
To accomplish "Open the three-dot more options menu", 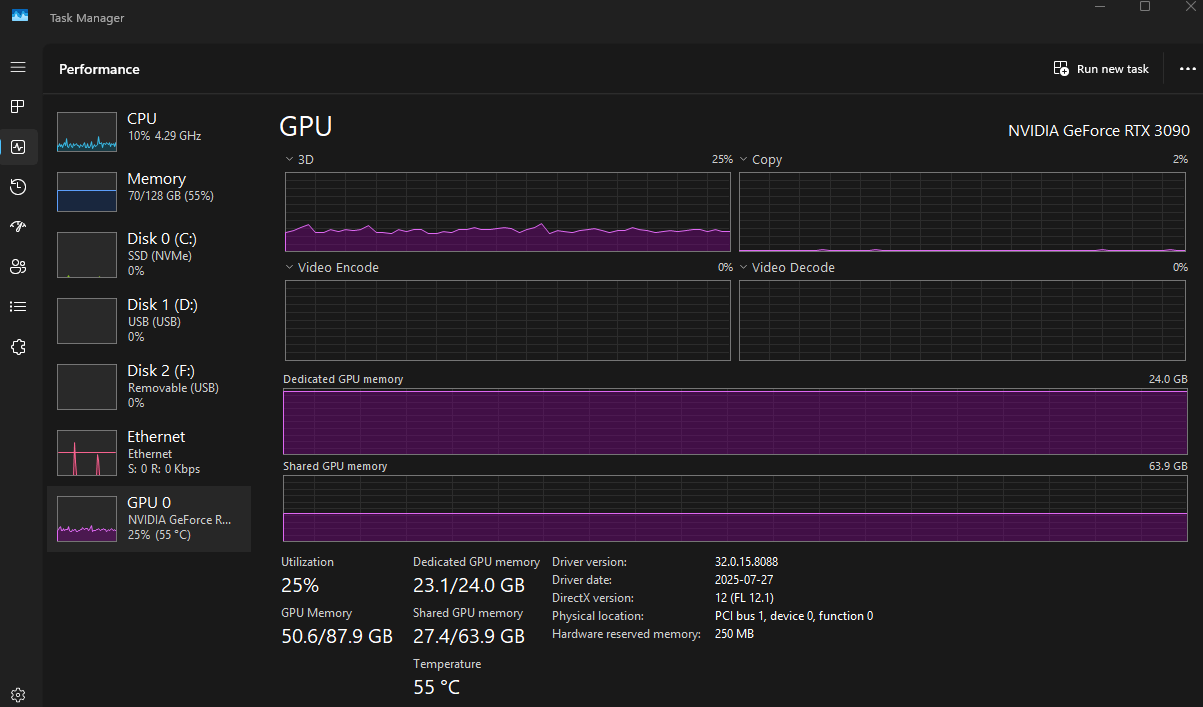I will pyautogui.click(x=1187, y=69).
